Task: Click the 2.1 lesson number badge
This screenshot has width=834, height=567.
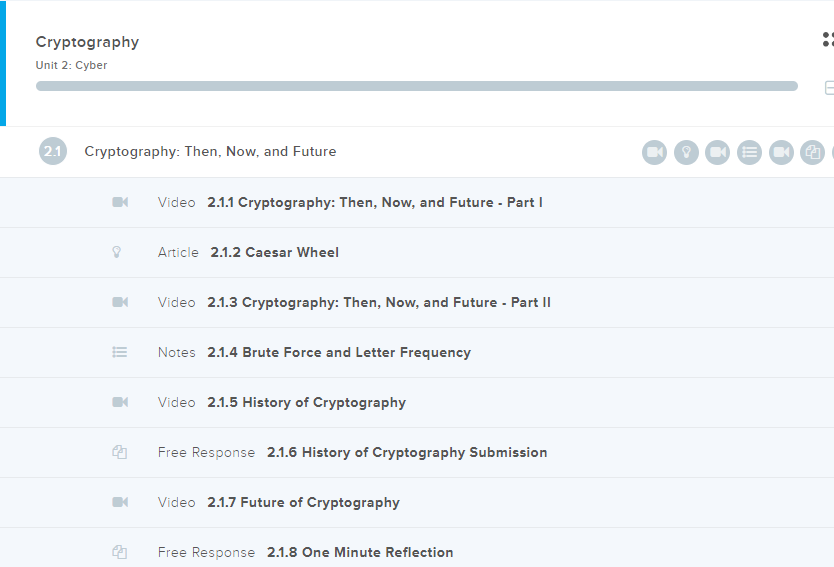Action: (53, 152)
